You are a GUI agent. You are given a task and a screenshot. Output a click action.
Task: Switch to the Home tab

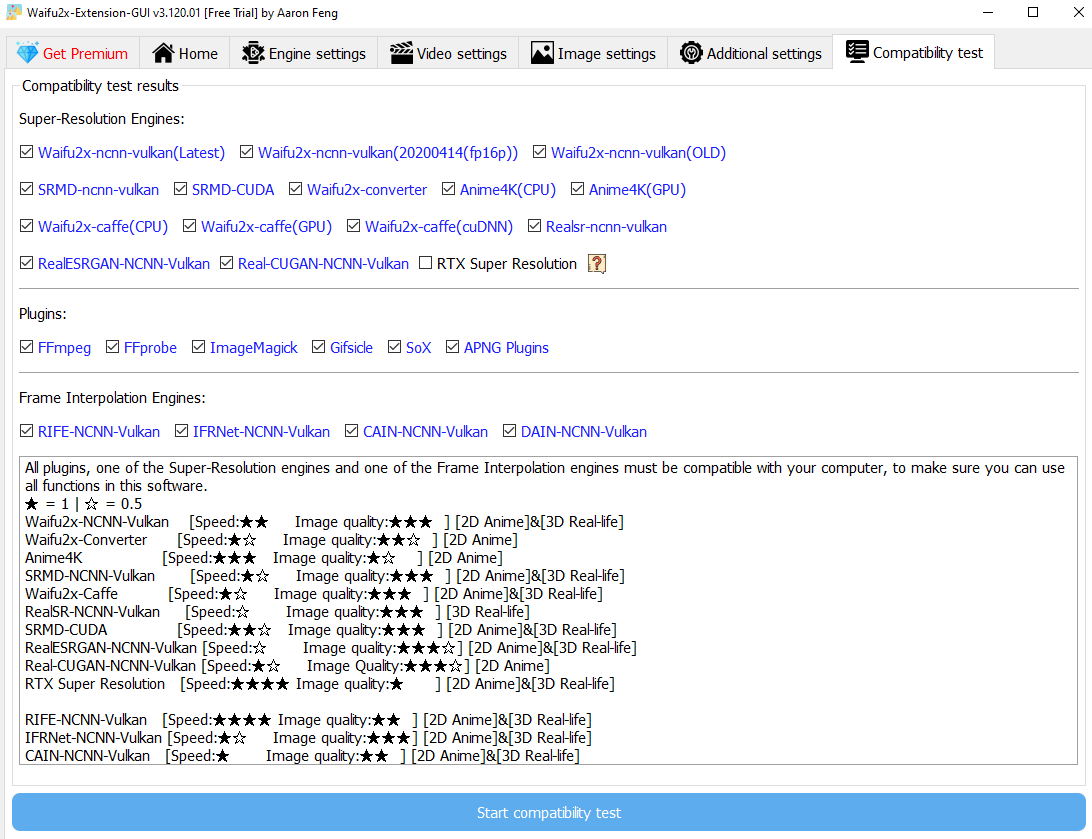185,53
